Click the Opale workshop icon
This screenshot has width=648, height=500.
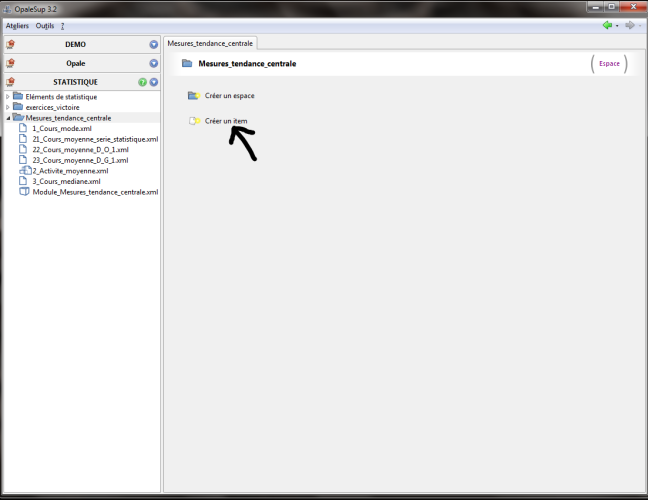tap(11, 63)
